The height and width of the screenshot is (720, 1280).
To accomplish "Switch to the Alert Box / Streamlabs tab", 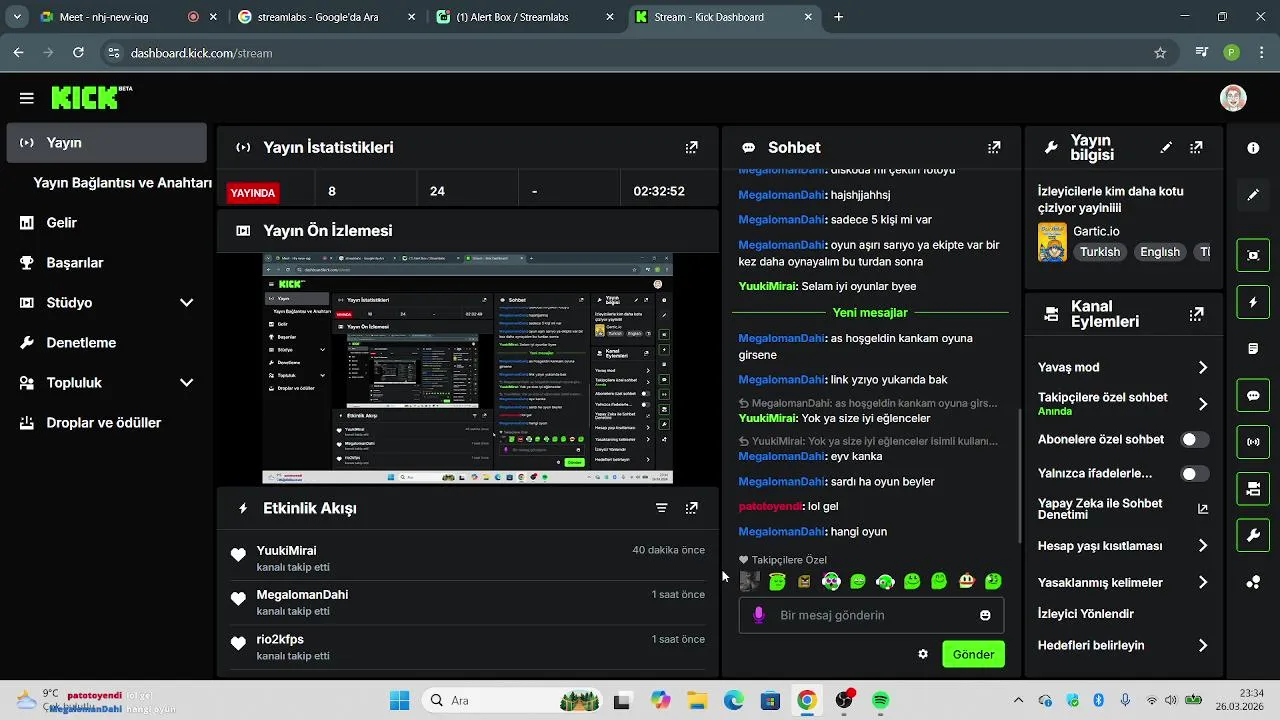I will (x=526, y=17).
